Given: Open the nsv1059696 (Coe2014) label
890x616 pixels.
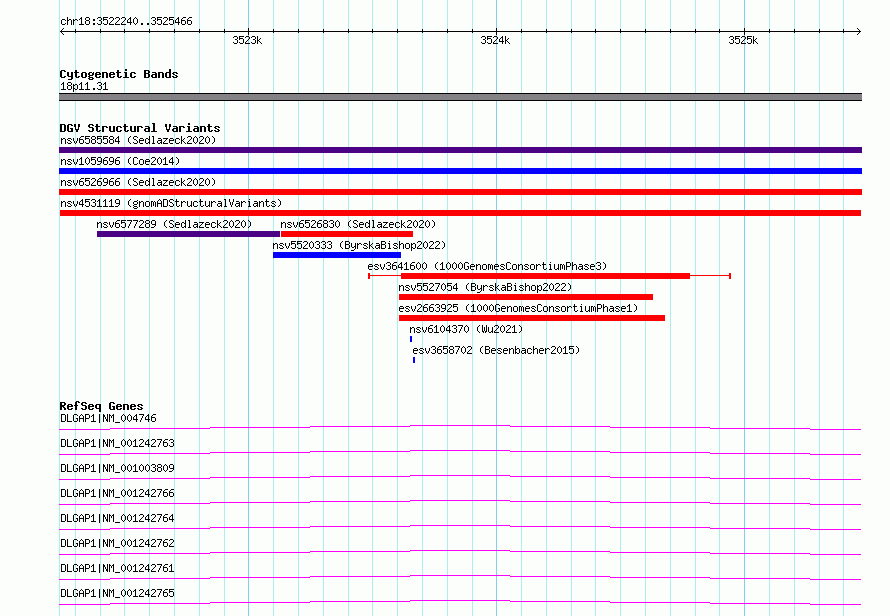Looking at the screenshot, I should (120, 161).
